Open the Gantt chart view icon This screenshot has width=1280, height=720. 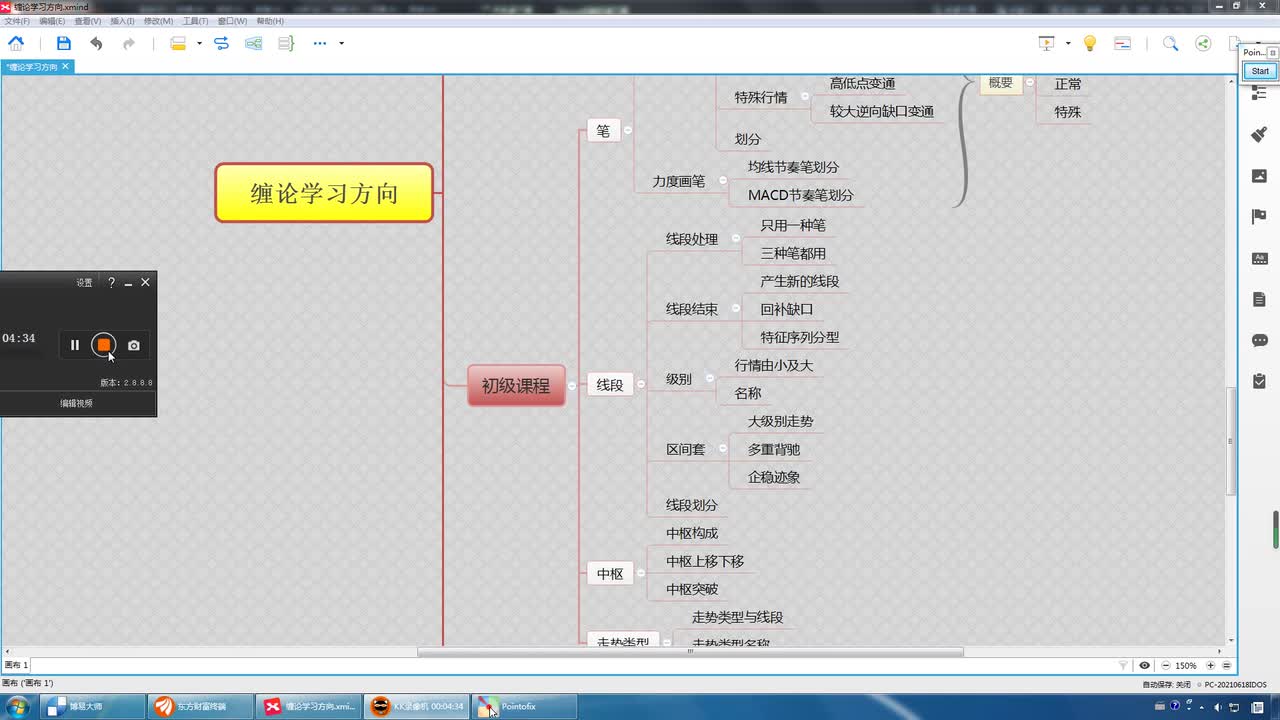[1122, 43]
